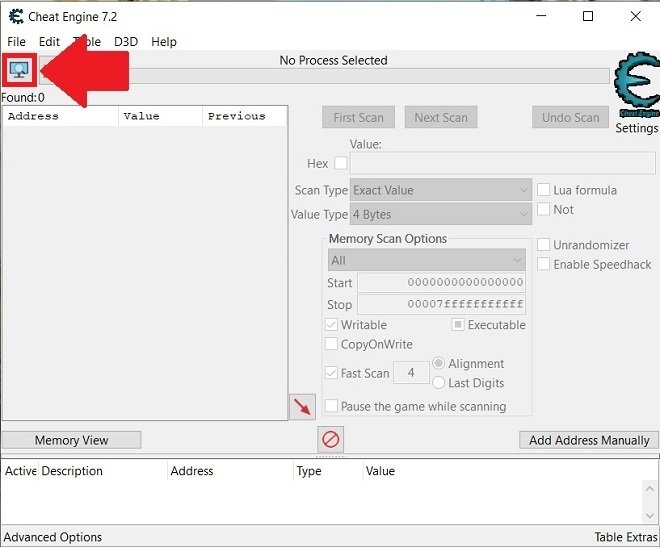Open Advanced Options
Viewport: 660px width, 547px height.
tap(53, 537)
